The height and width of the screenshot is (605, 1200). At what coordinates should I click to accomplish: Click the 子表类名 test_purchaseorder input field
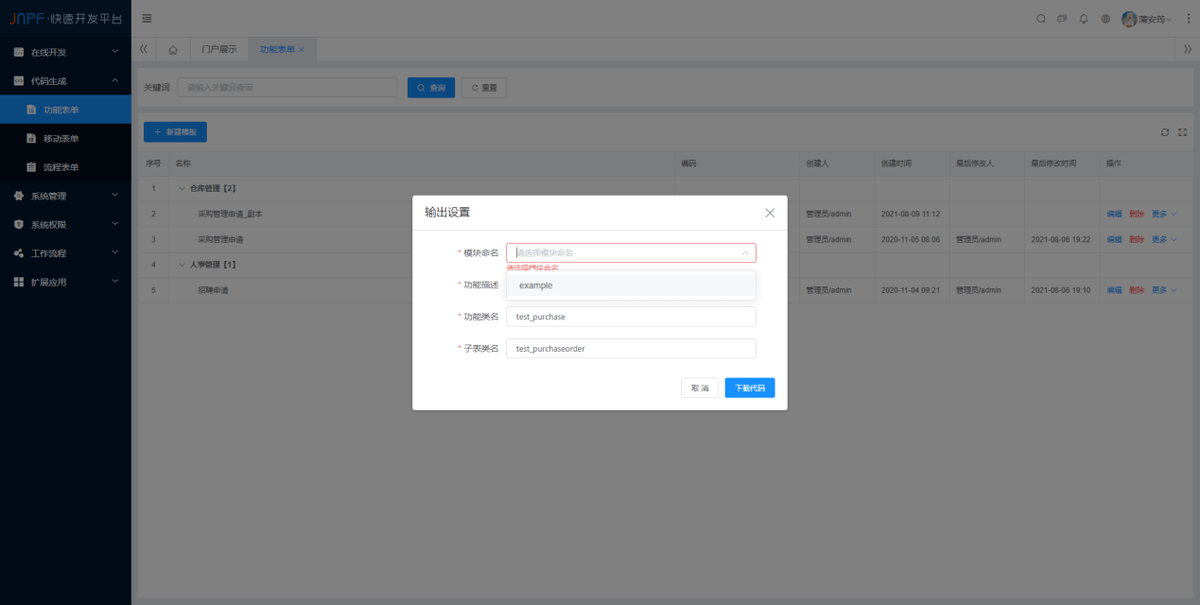pyautogui.click(x=630, y=349)
